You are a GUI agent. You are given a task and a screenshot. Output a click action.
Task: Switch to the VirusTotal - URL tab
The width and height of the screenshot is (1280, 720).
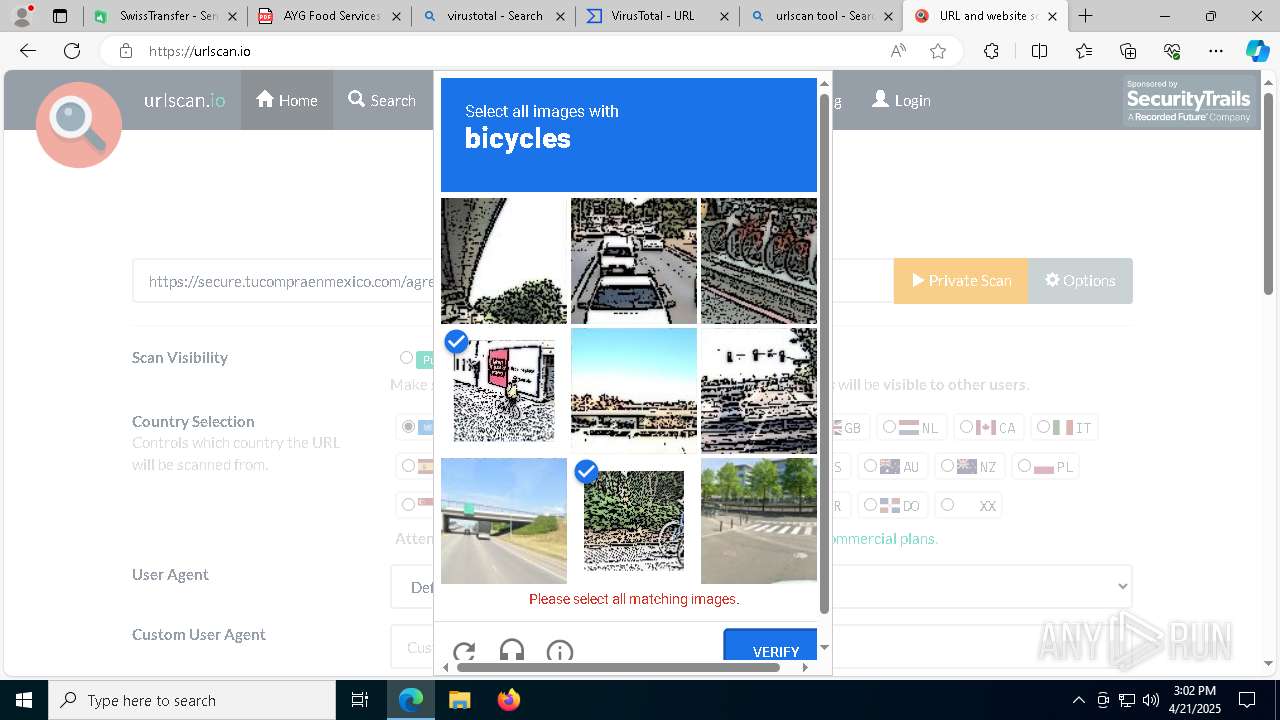click(x=656, y=16)
